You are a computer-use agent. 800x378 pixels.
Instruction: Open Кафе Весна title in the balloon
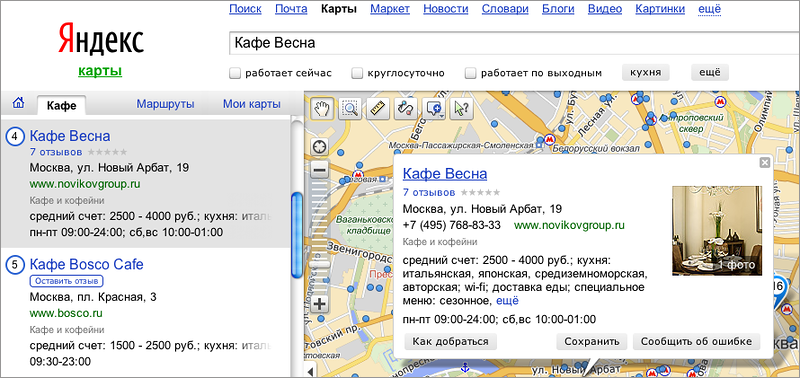tap(445, 173)
